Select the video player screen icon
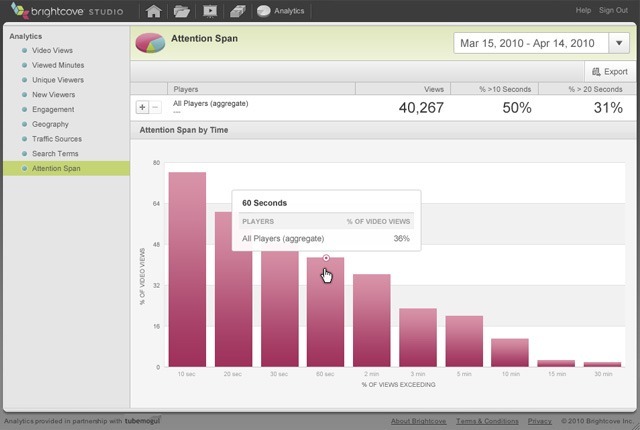Viewport: 640px width, 430px height. [x=210, y=11]
